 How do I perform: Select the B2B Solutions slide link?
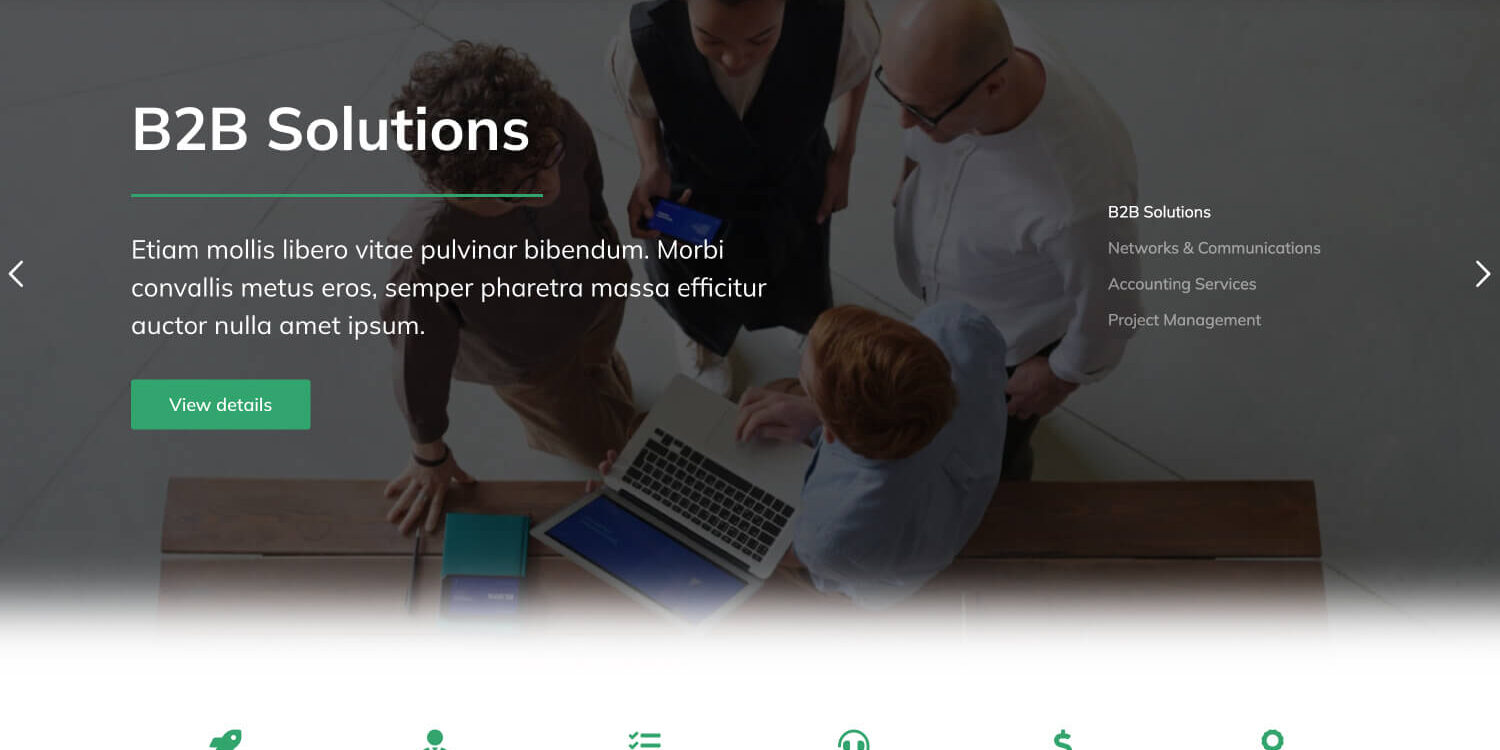(1158, 212)
